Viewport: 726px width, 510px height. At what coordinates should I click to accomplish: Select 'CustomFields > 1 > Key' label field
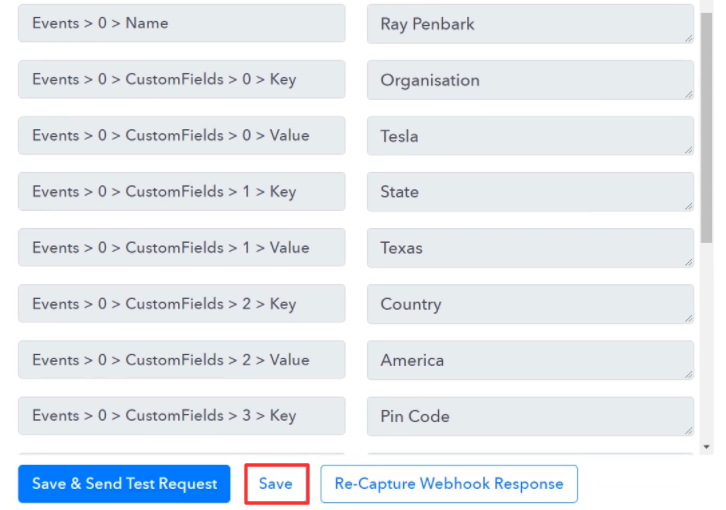click(182, 191)
